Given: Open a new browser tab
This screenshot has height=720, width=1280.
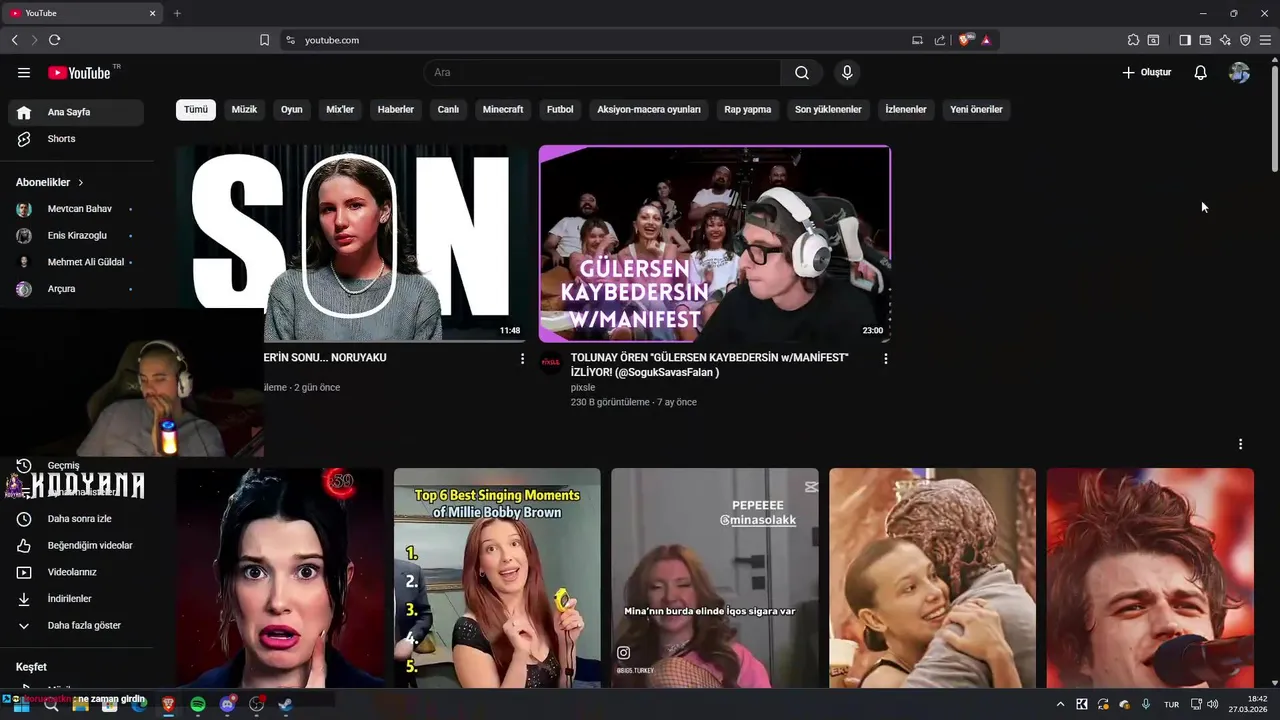Looking at the screenshot, I should pos(177,13).
